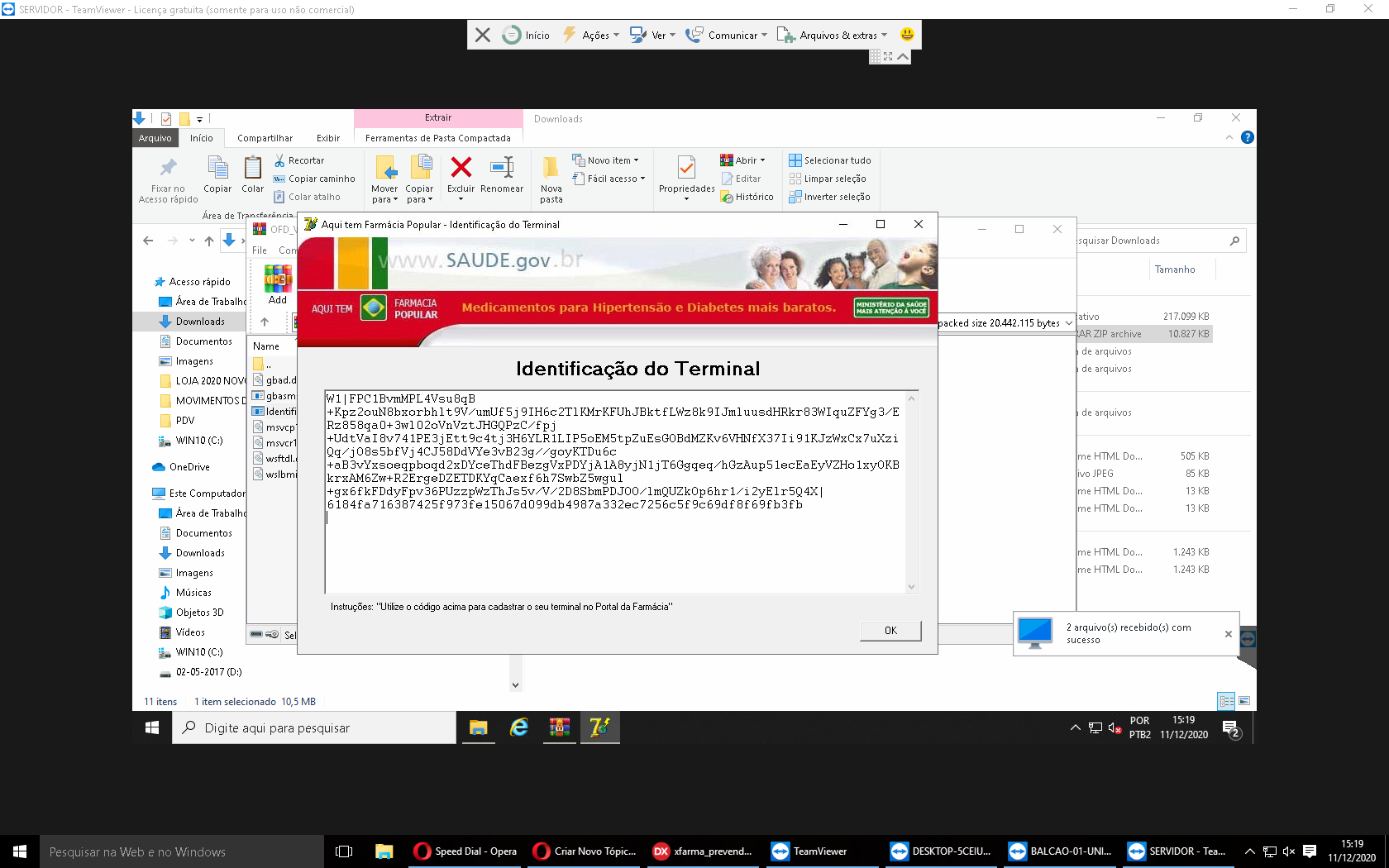Click the Explorer help question mark icon
This screenshot has height=868, width=1389.
(1248, 137)
